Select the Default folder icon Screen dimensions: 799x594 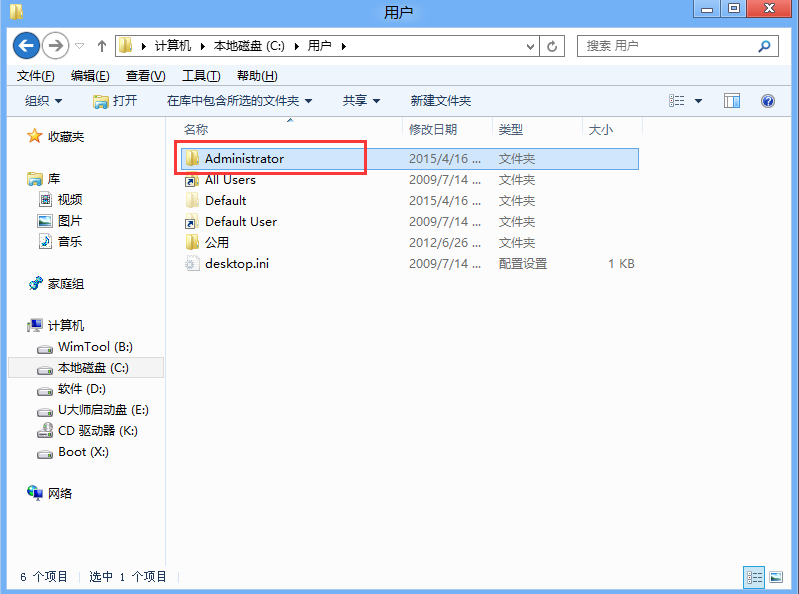[192, 201]
